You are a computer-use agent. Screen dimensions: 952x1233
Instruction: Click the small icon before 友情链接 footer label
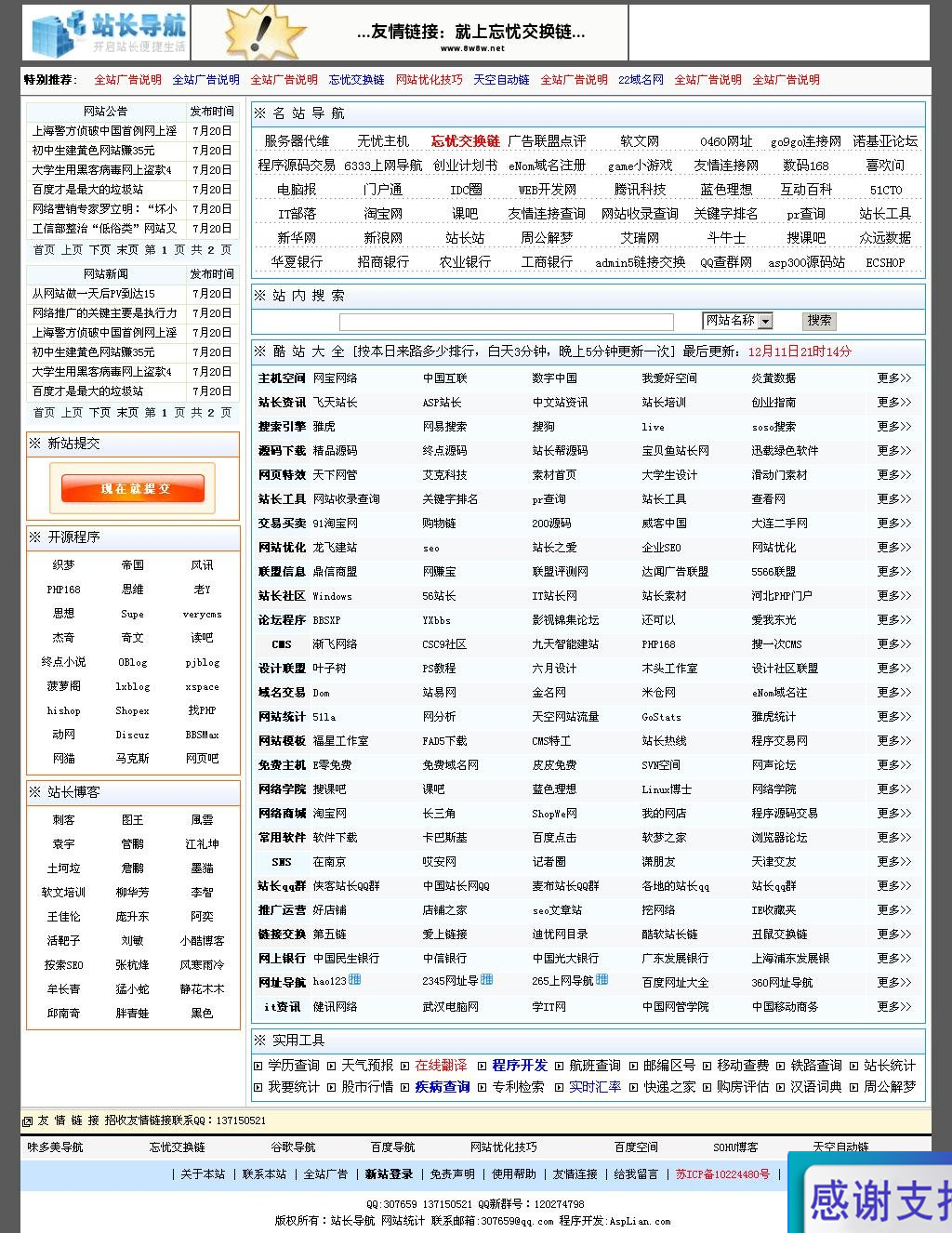click(28, 1121)
